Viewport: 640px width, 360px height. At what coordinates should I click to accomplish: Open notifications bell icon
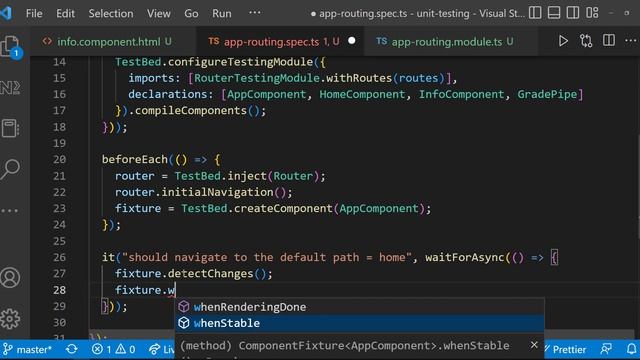[x=631, y=349]
